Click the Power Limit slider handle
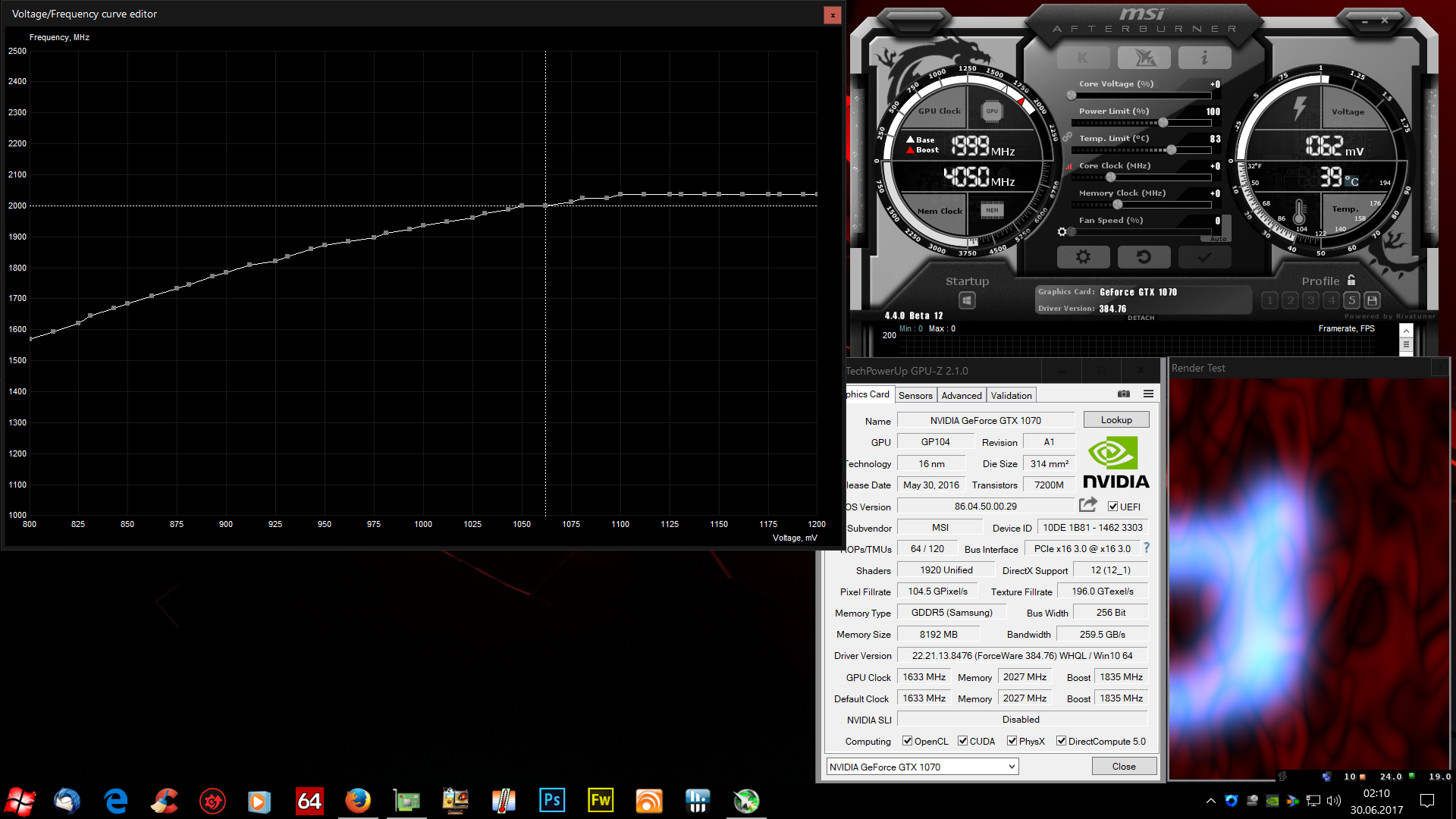1456x819 pixels. (x=1163, y=123)
